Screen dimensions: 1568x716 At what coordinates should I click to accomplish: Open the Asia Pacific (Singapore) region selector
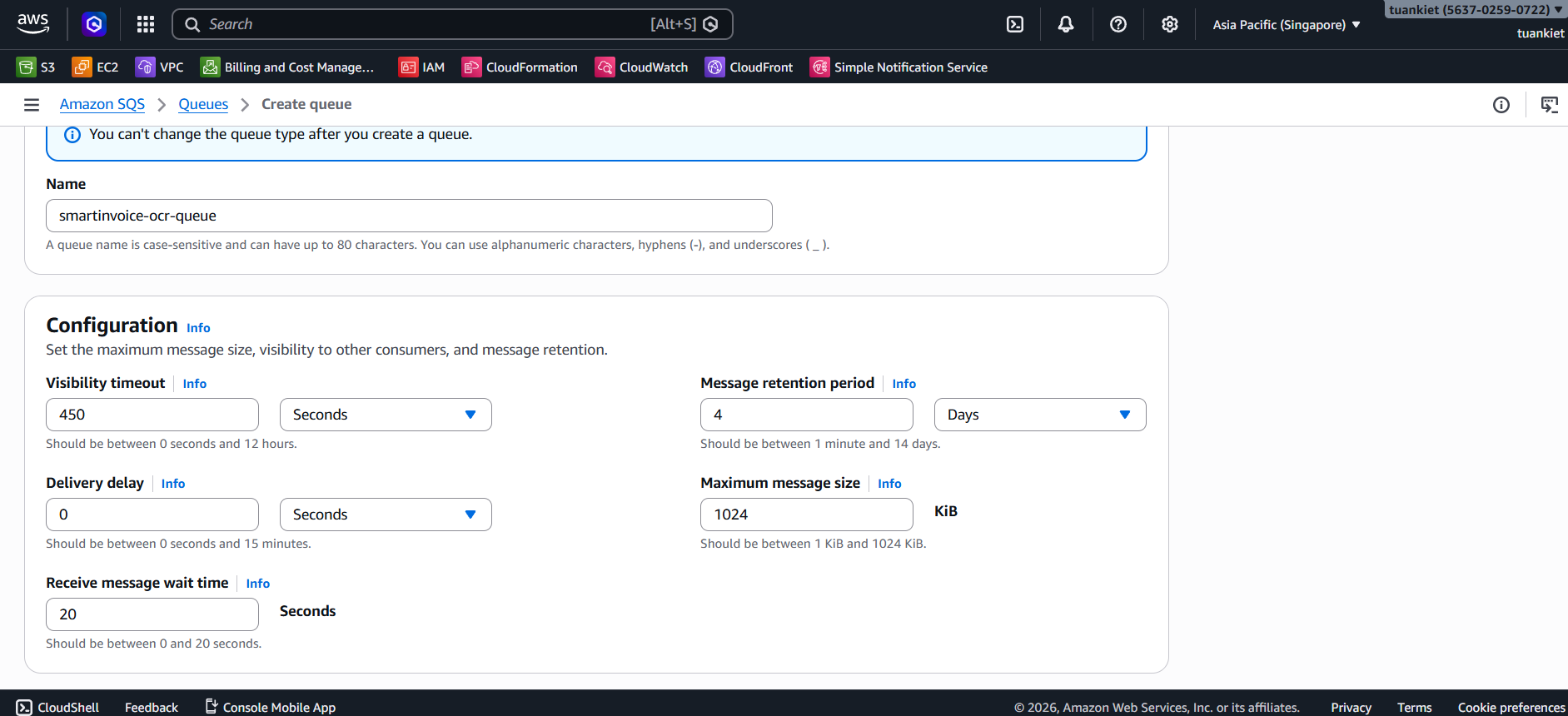click(x=1286, y=25)
